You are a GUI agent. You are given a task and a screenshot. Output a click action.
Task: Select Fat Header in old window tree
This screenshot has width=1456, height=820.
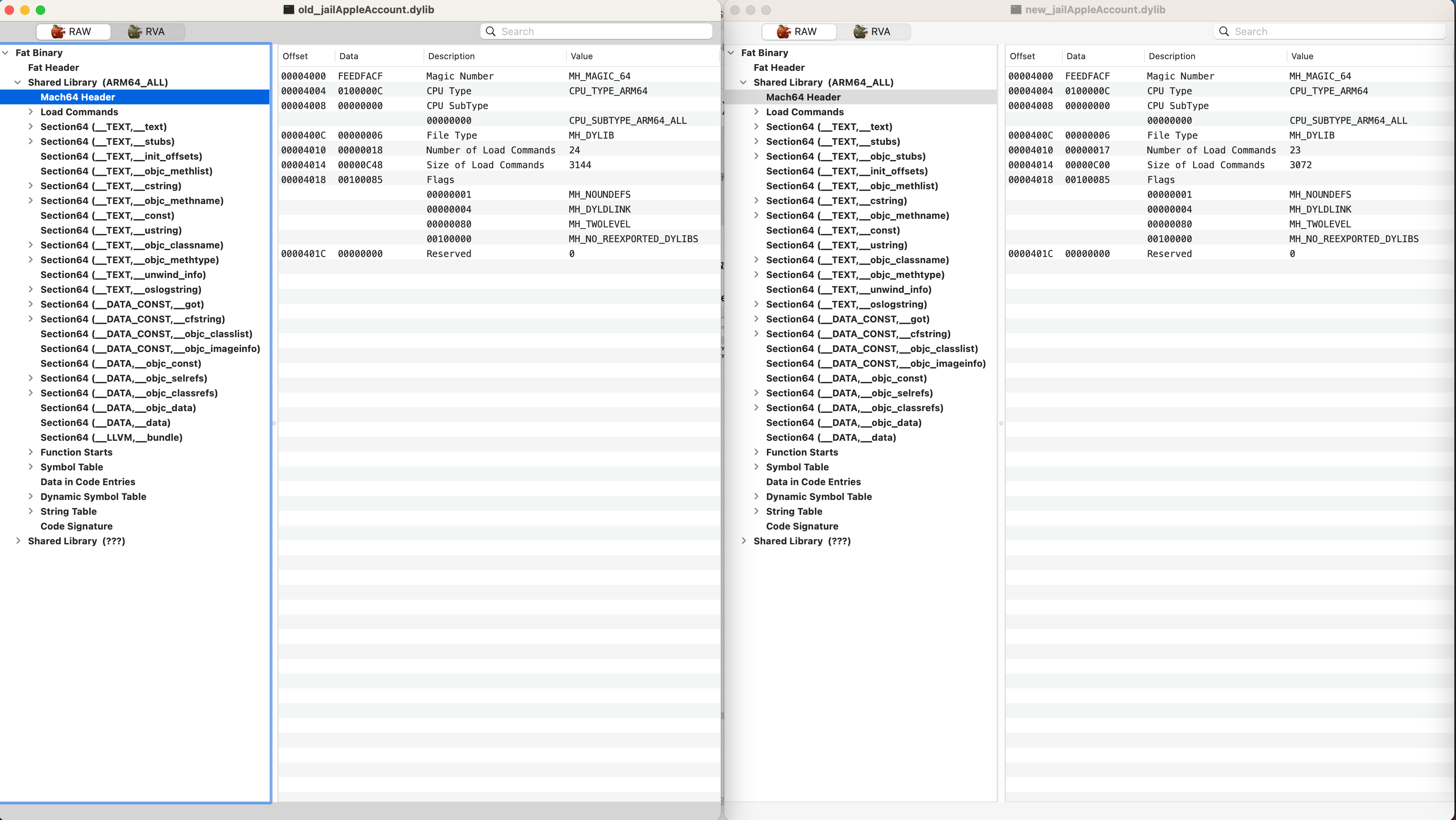point(53,68)
